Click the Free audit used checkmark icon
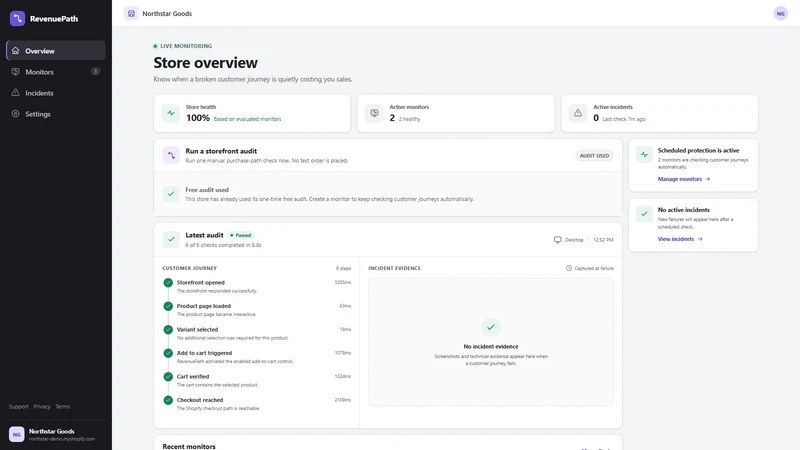 pyautogui.click(x=171, y=194)
